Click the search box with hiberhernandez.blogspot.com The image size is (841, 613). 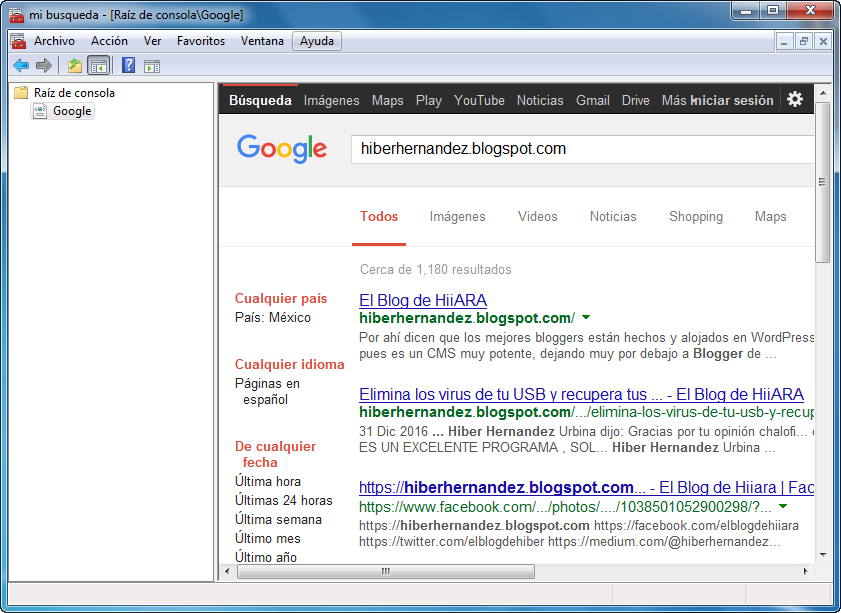pos(582,149)
